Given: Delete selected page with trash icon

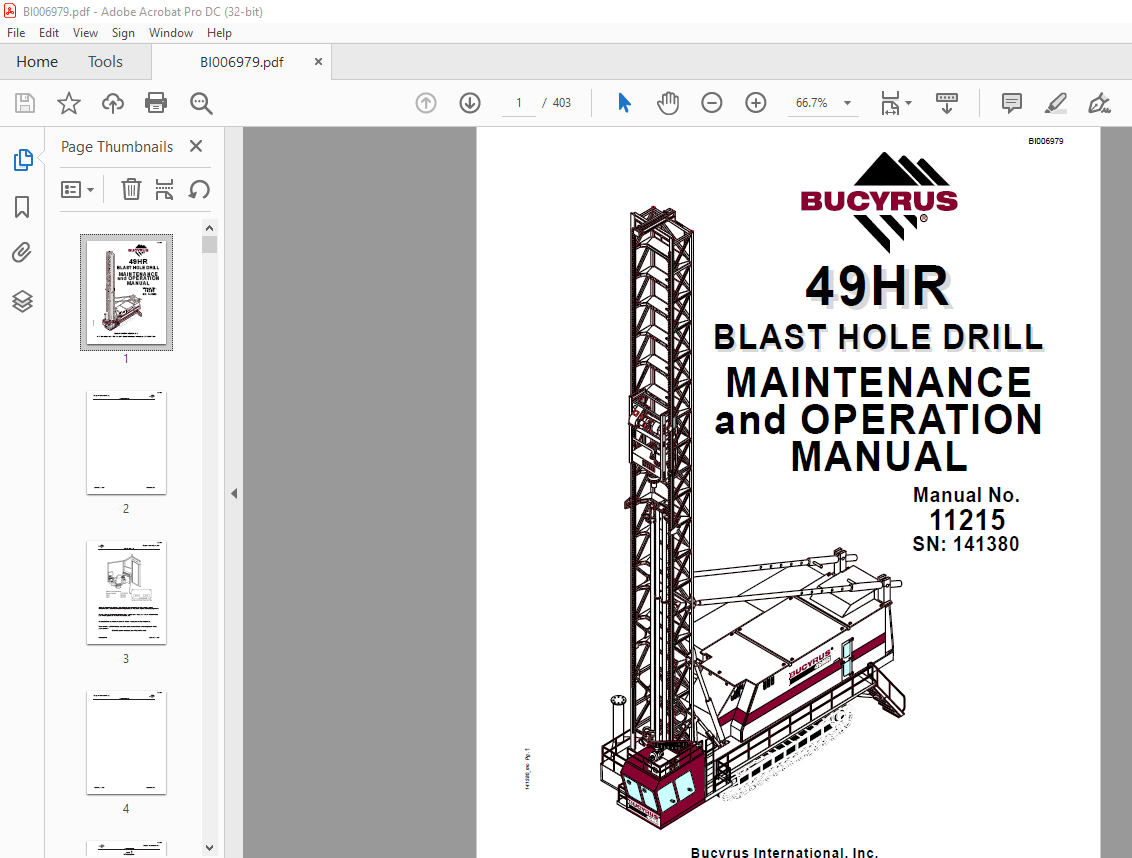Looking at the screenshot, I should click(x=131, y=189).
